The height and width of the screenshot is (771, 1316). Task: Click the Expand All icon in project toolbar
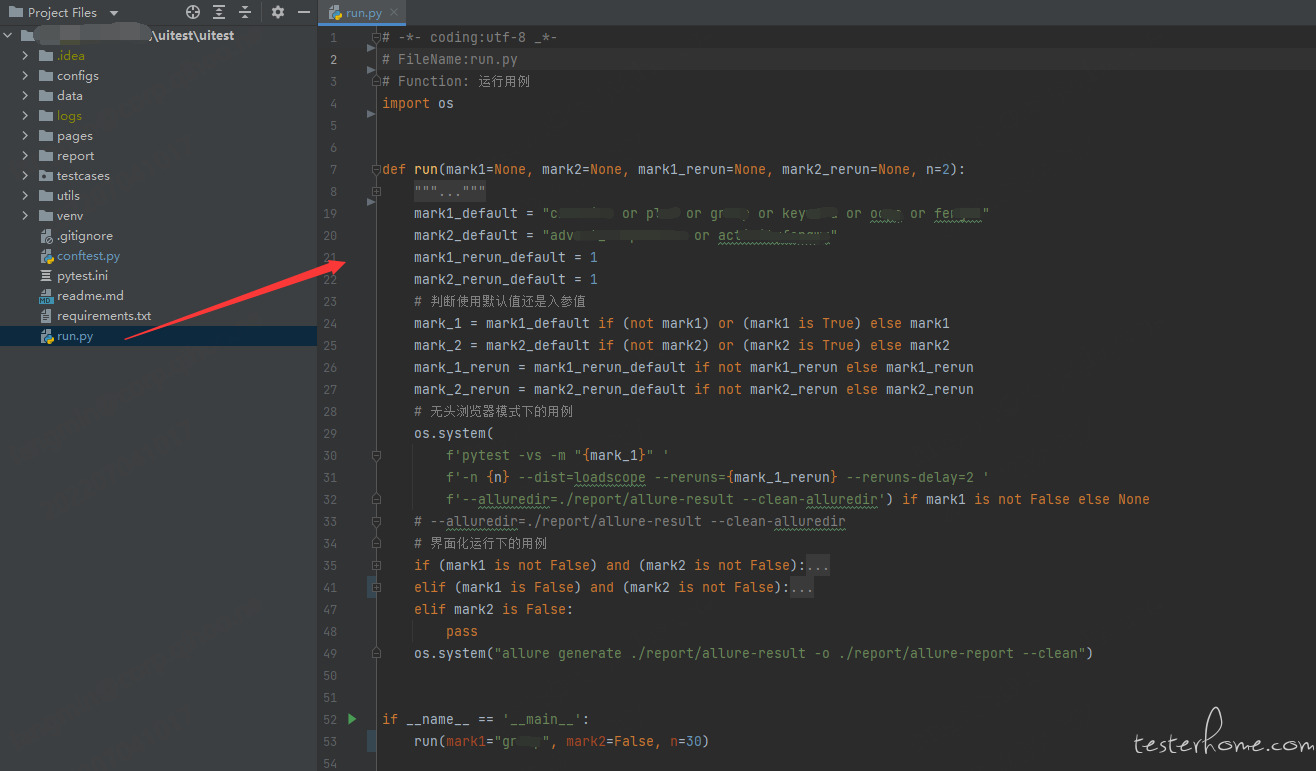coord(219,12)
